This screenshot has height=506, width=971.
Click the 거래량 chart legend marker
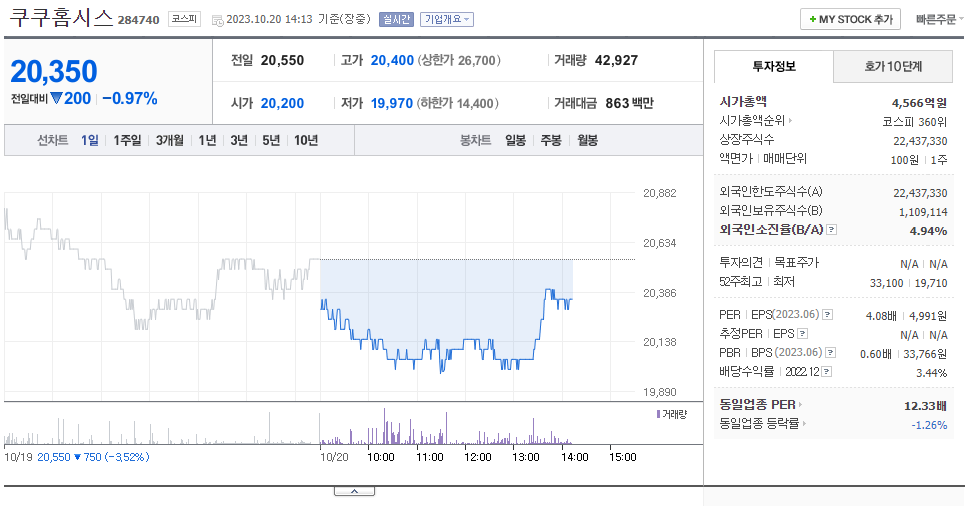pyautogui.click(x=658, y=414)
